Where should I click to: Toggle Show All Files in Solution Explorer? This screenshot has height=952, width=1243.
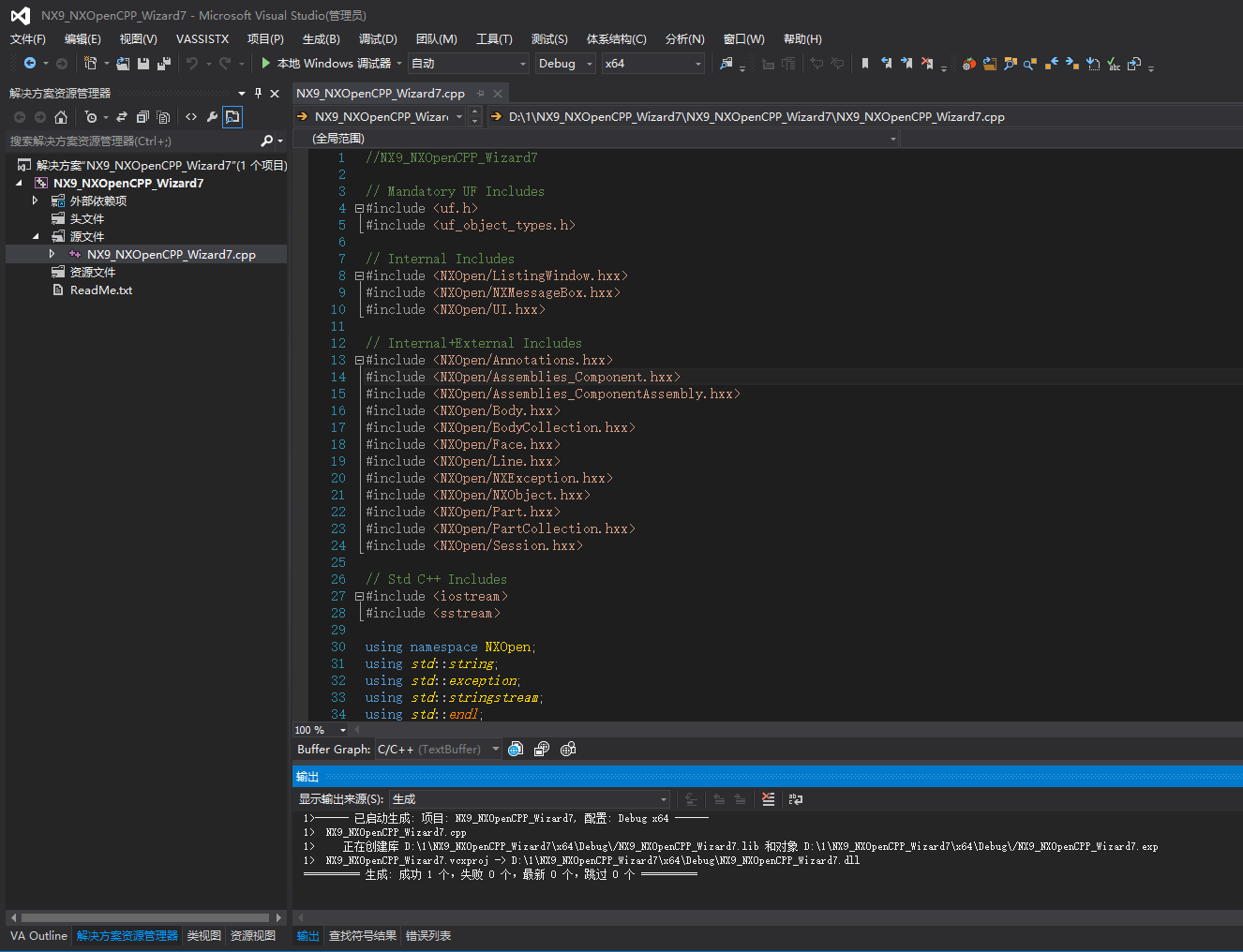pyautogui.click(x=163, y=117)
